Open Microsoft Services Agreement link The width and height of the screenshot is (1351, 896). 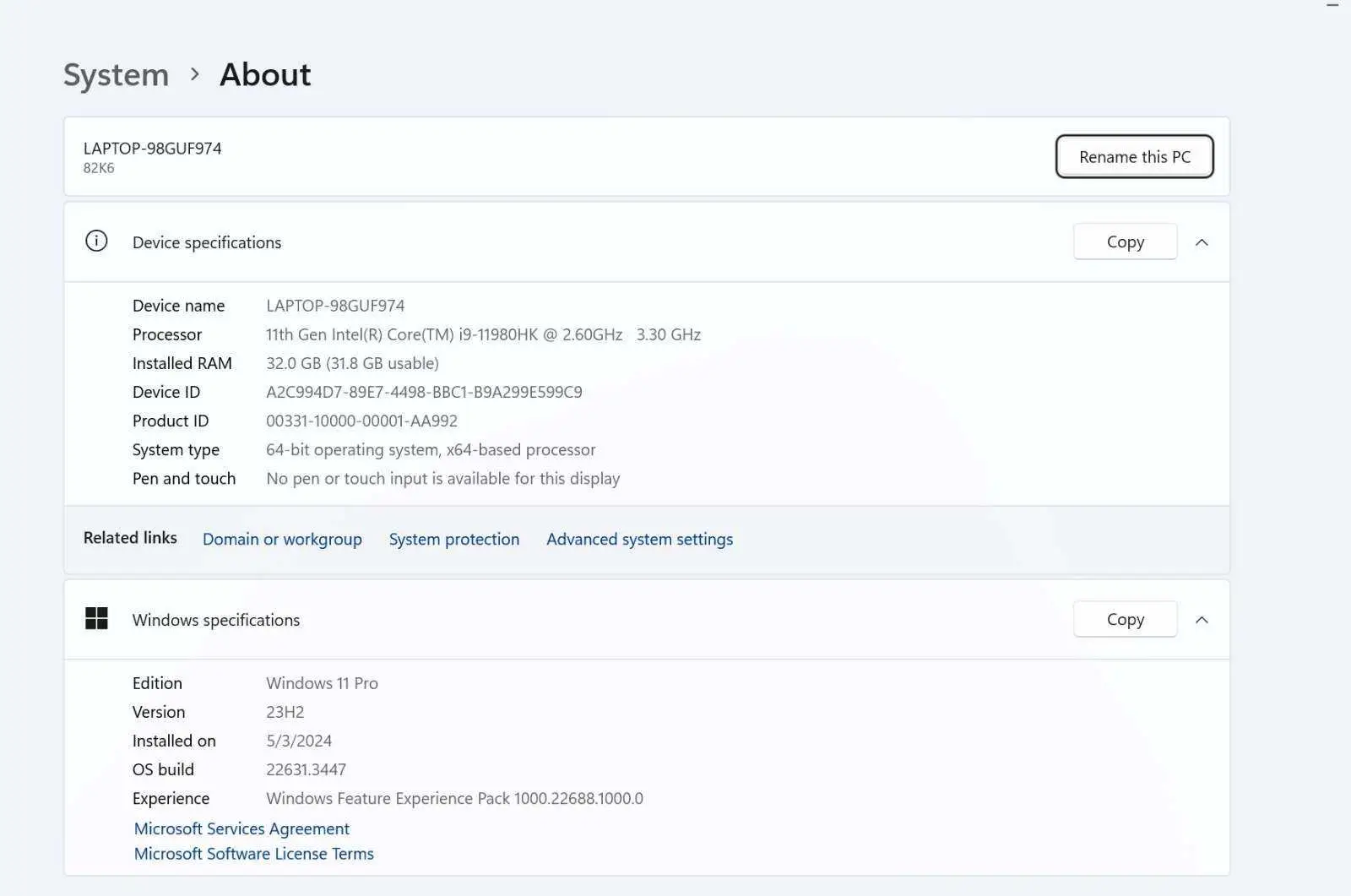point(241,828)
